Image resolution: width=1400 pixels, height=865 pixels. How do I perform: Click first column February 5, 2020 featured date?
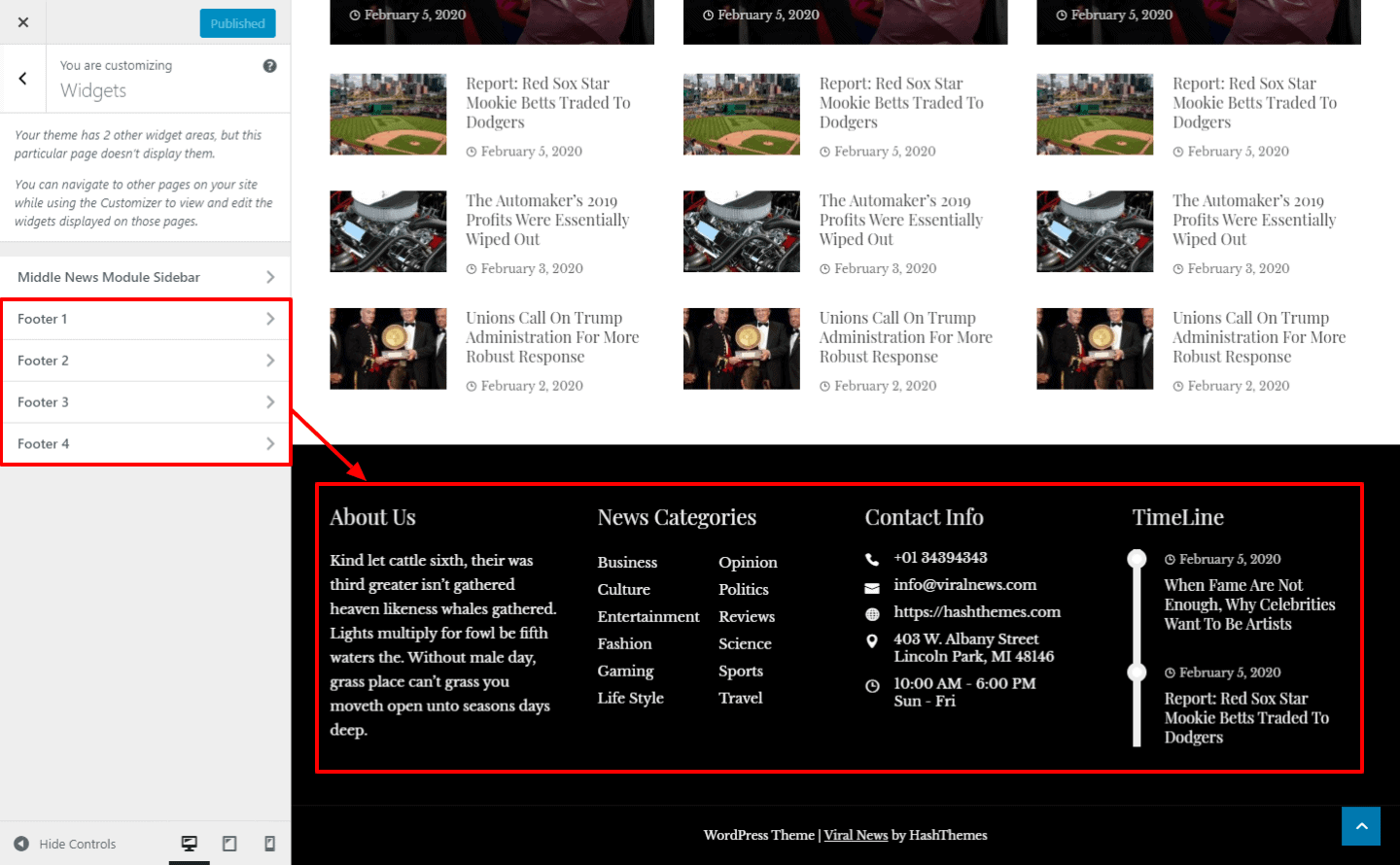pos(407,15)
